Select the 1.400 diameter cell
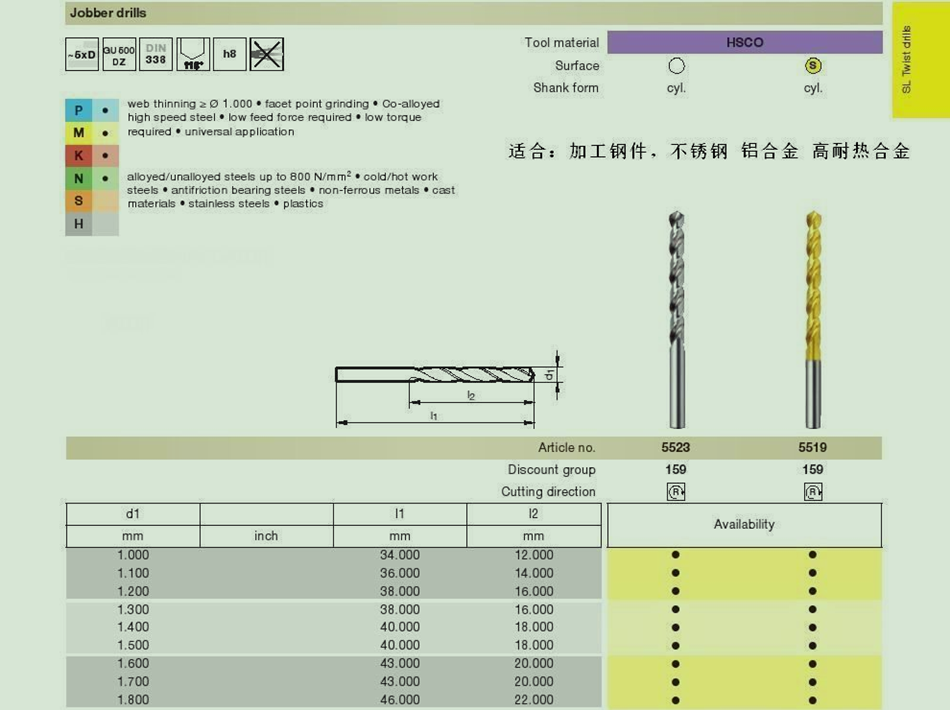This screenshot has height=710, width=950. (133, 627)
